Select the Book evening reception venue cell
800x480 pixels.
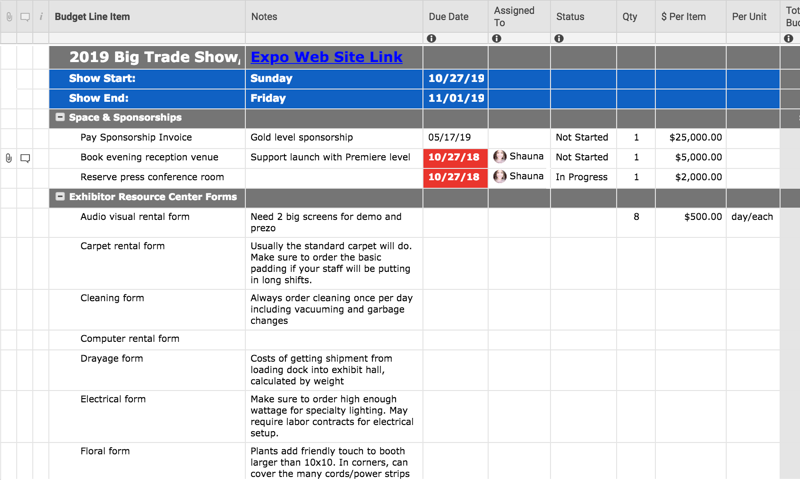tap(147, 158)
